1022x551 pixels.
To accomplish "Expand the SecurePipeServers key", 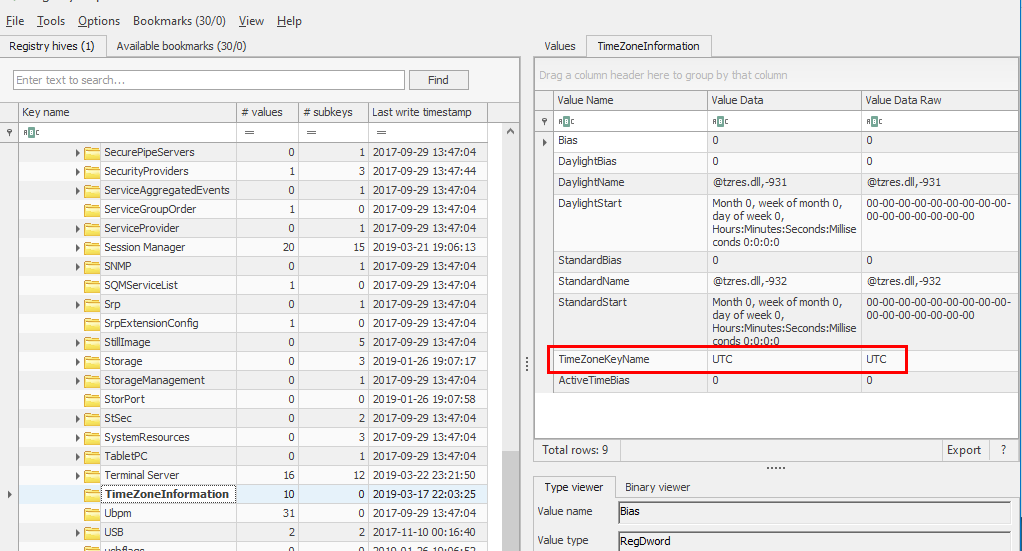I will [78, 153].
